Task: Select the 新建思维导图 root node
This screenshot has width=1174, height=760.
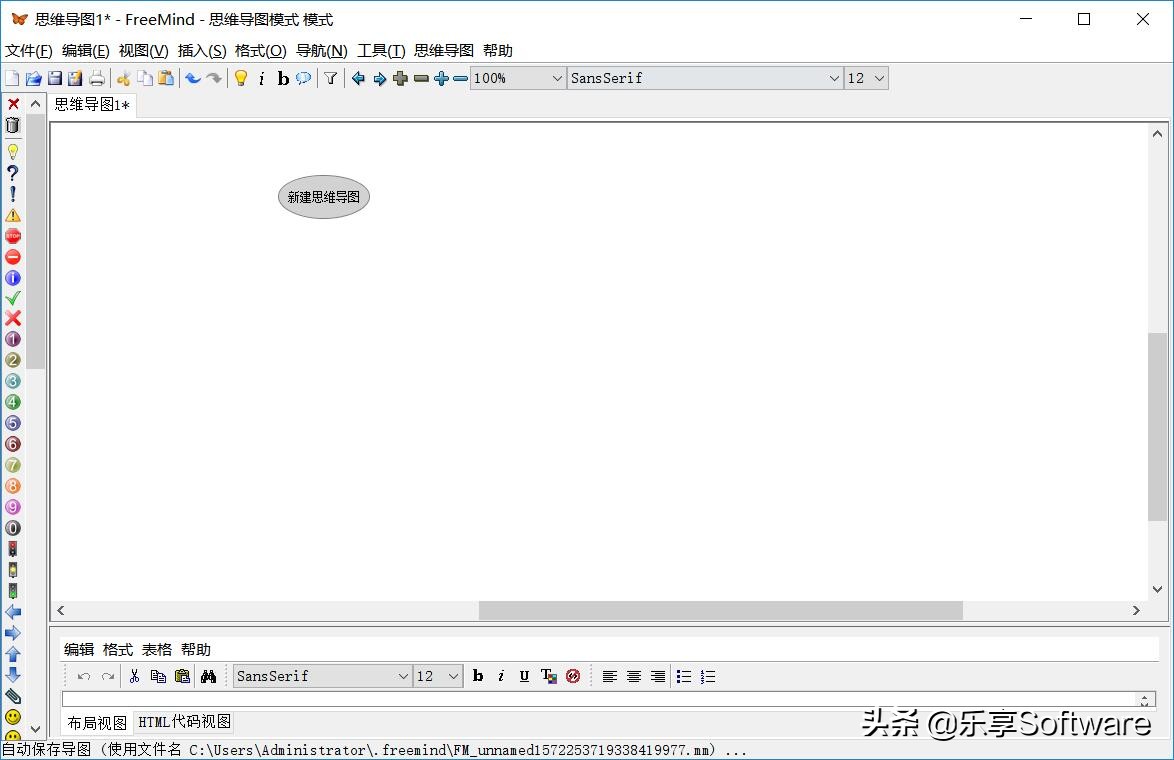Action: pyautogui.click(x=323, y=197)
